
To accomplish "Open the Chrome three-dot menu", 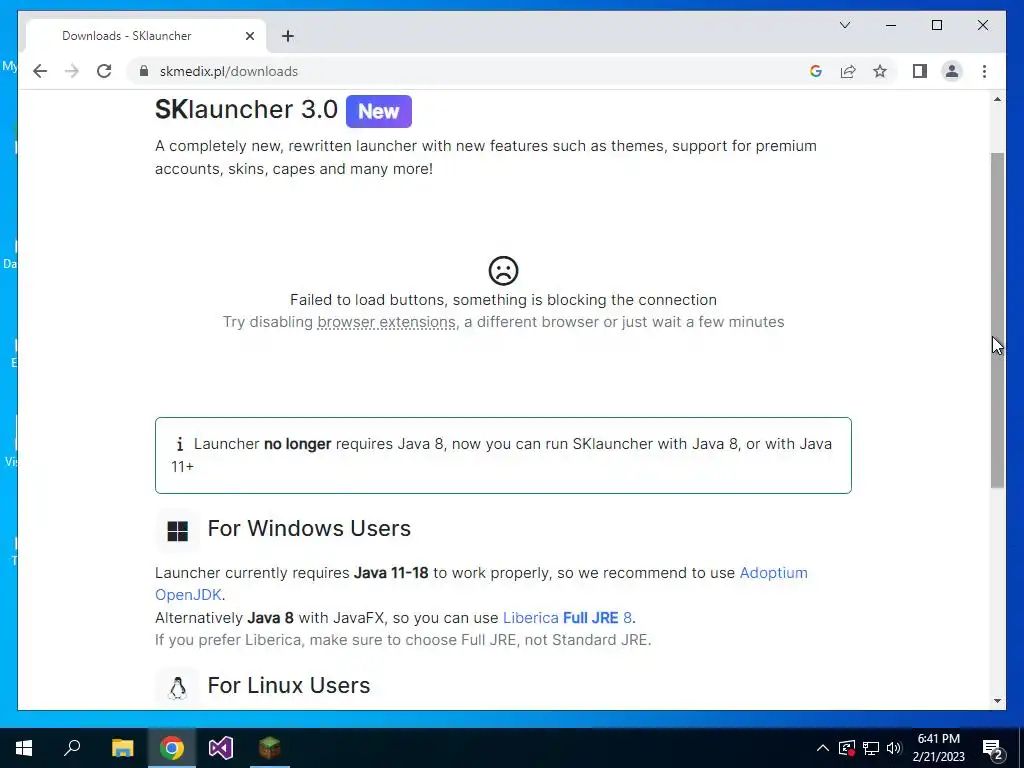I will [984, 71].
